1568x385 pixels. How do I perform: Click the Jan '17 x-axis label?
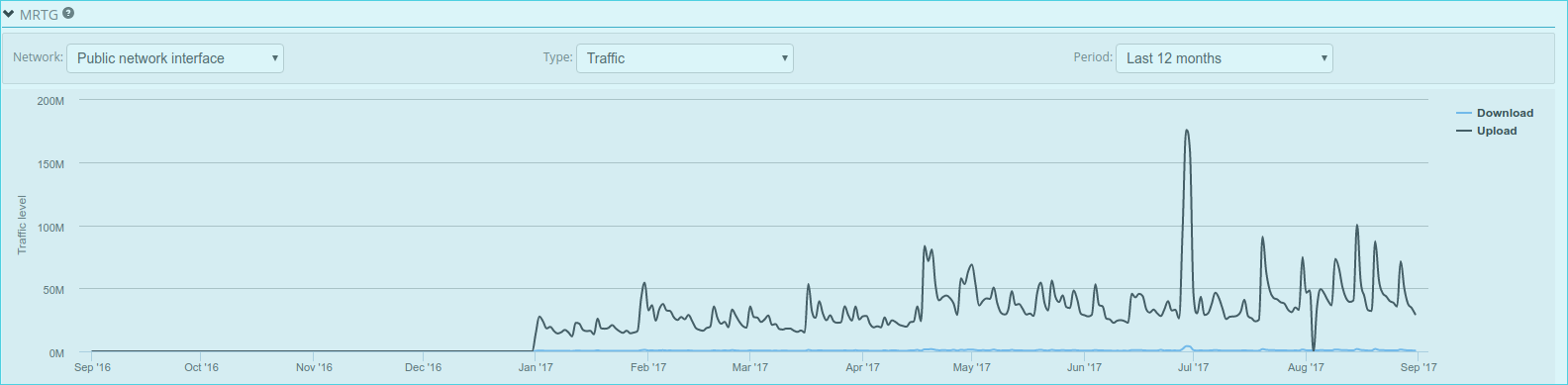(536, 367)
